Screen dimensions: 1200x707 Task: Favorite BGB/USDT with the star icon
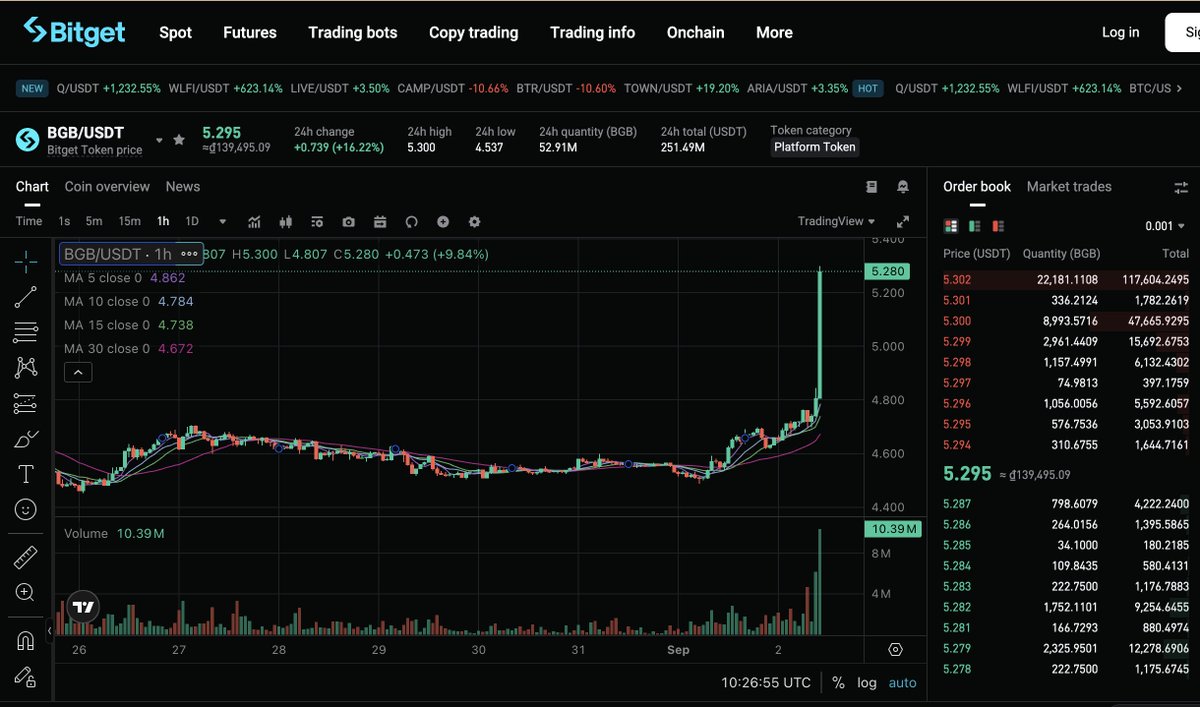179,140
